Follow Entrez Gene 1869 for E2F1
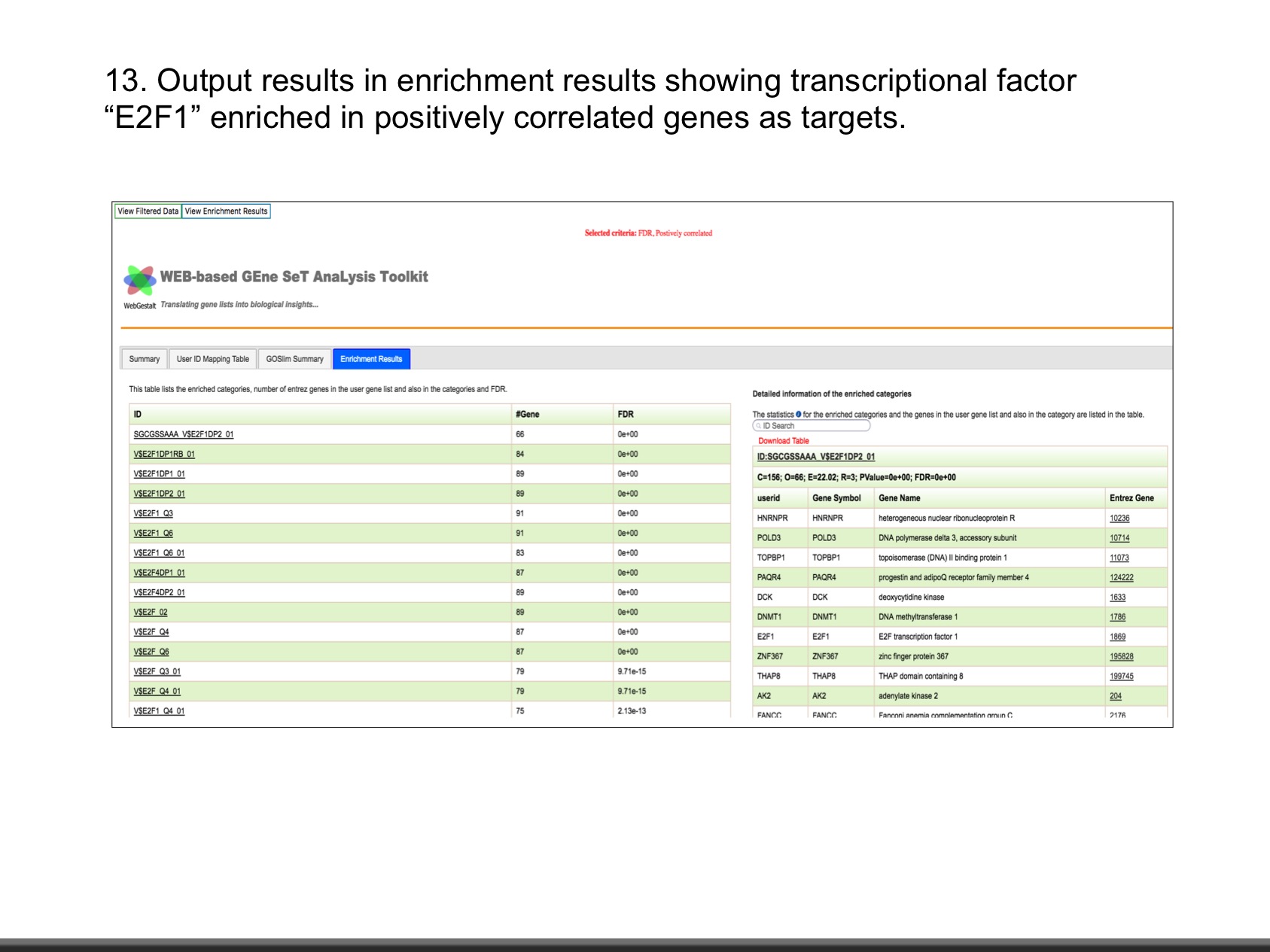The width and height of the screenshot is (1270, 952). tap(1117, 637)
